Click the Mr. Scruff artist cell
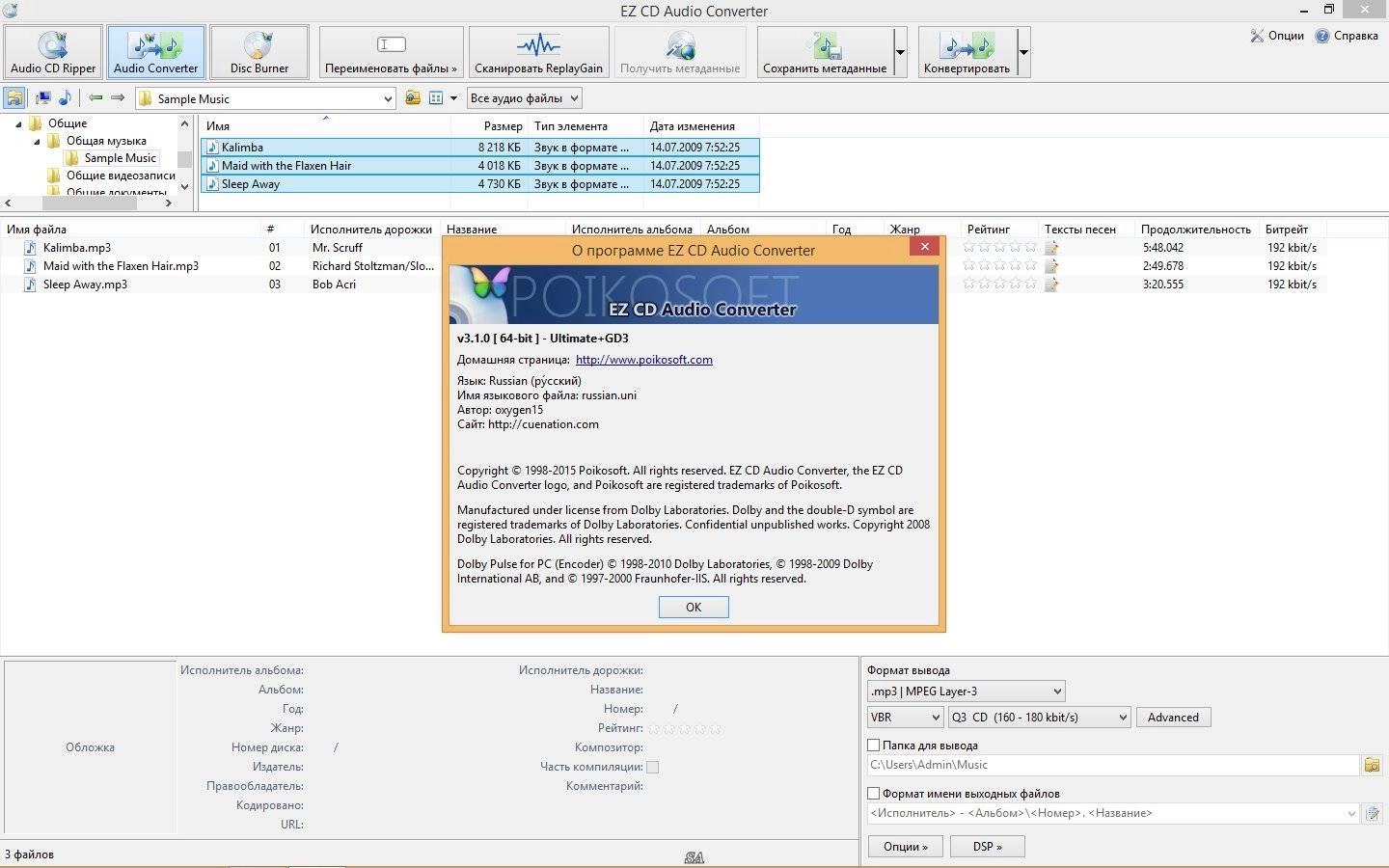 [337, 248]
